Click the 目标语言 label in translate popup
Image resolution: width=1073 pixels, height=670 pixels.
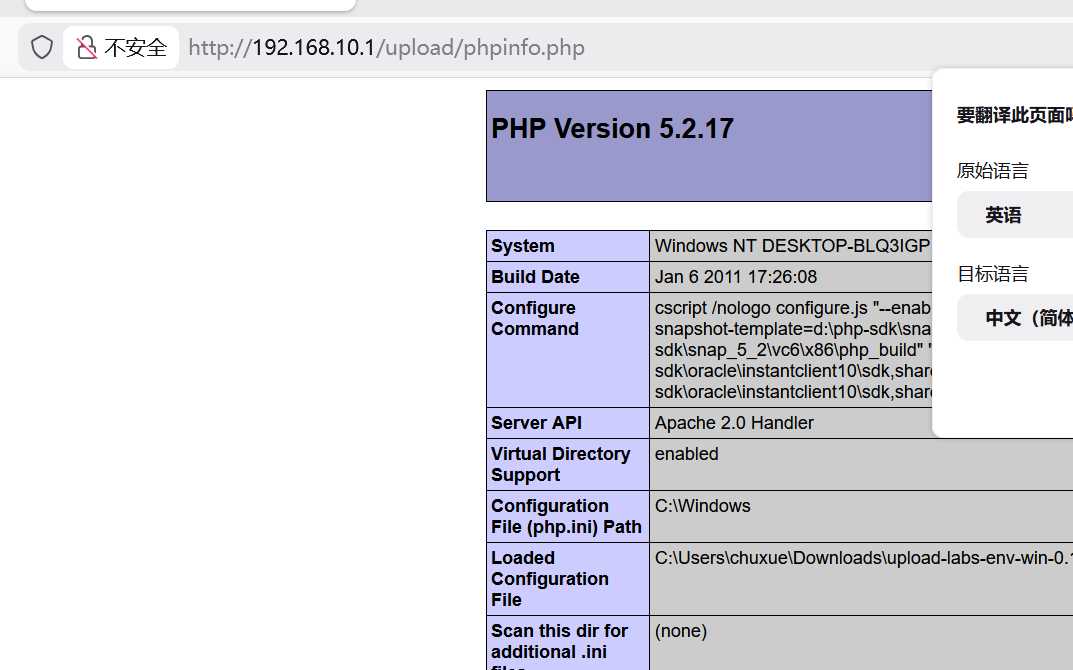[992, 274]
